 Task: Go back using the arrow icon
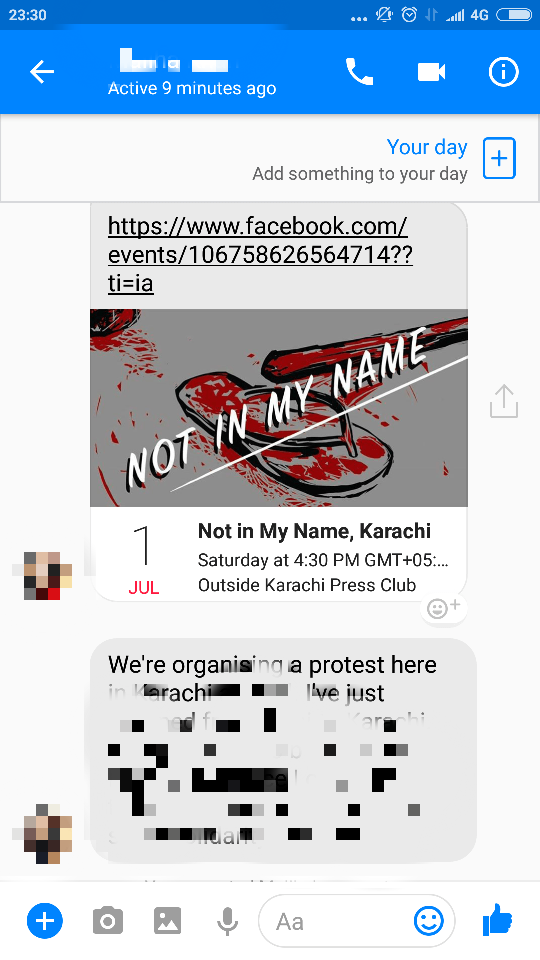[42, 72]
